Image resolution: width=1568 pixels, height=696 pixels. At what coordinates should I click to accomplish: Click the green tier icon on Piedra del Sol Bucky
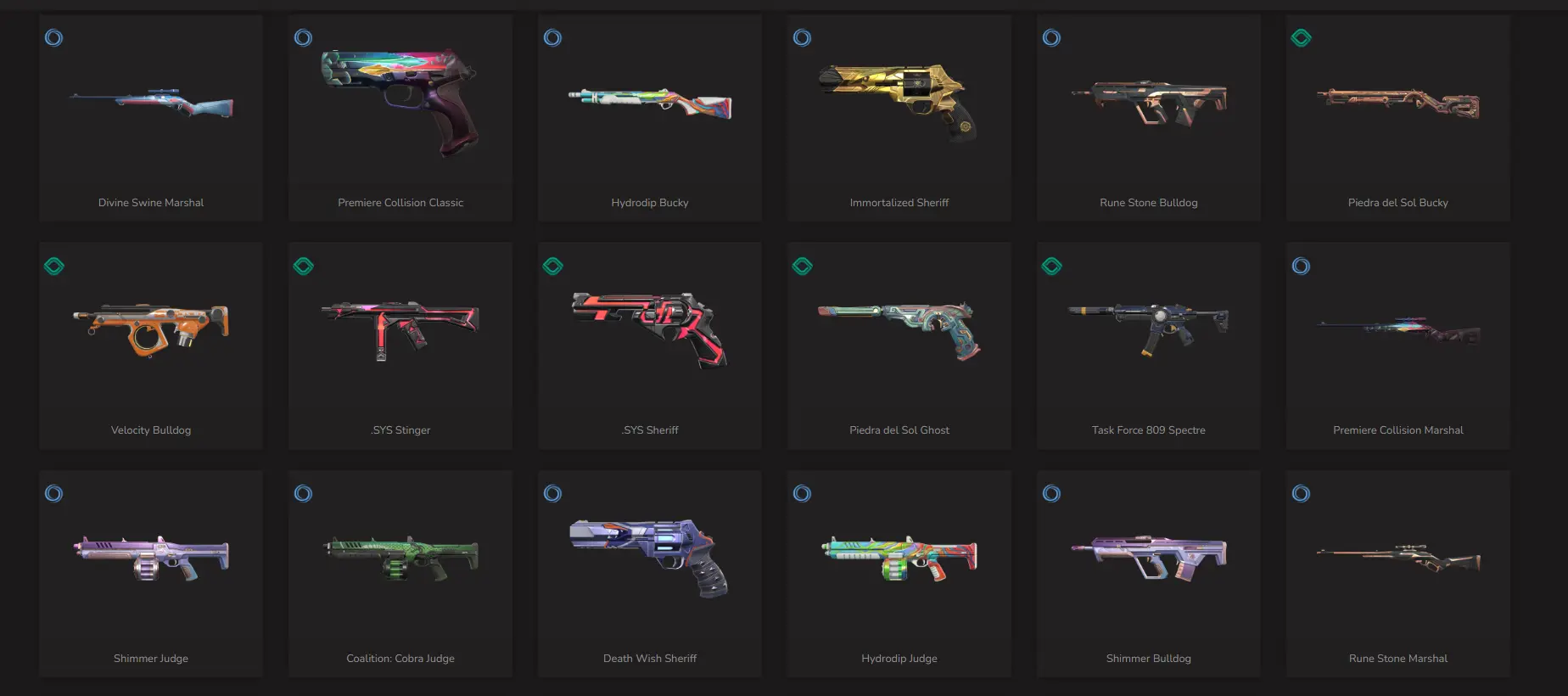click(1301, 37)
